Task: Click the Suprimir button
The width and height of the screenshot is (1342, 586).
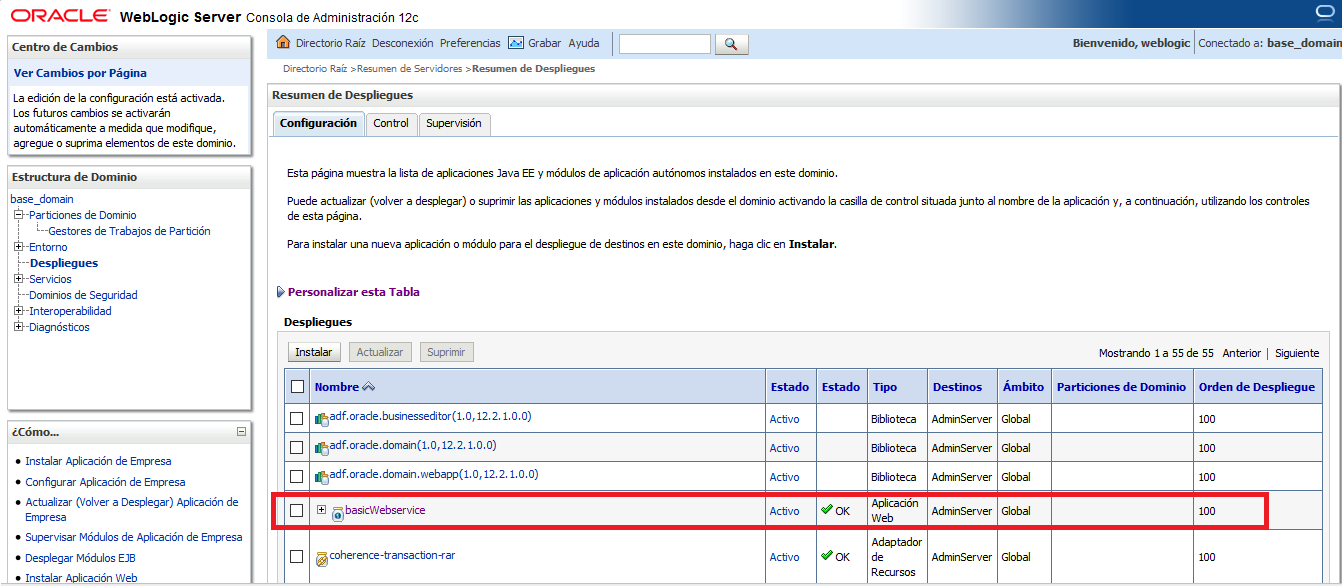Action: click(x=446, y=352)
